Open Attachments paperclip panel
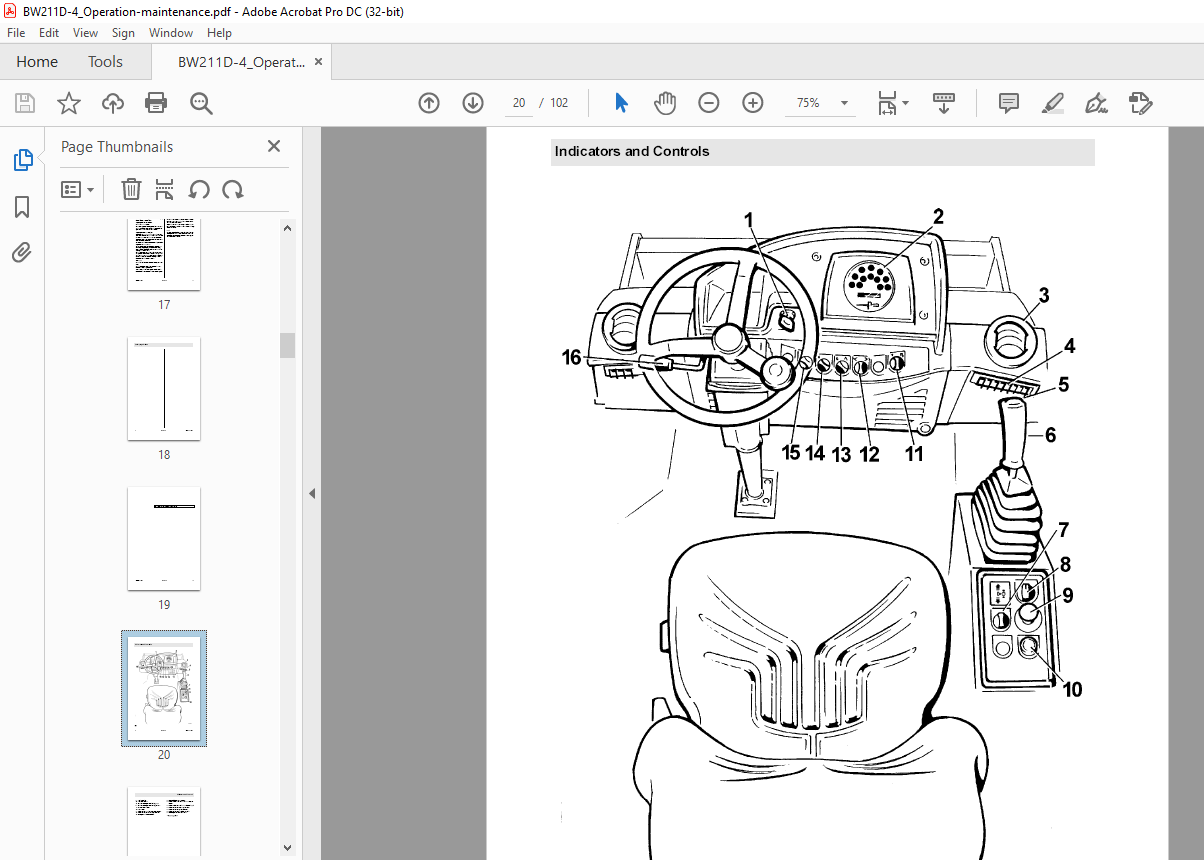The width and height of the screenshot is (1204, 860). [x=22, y=252]
